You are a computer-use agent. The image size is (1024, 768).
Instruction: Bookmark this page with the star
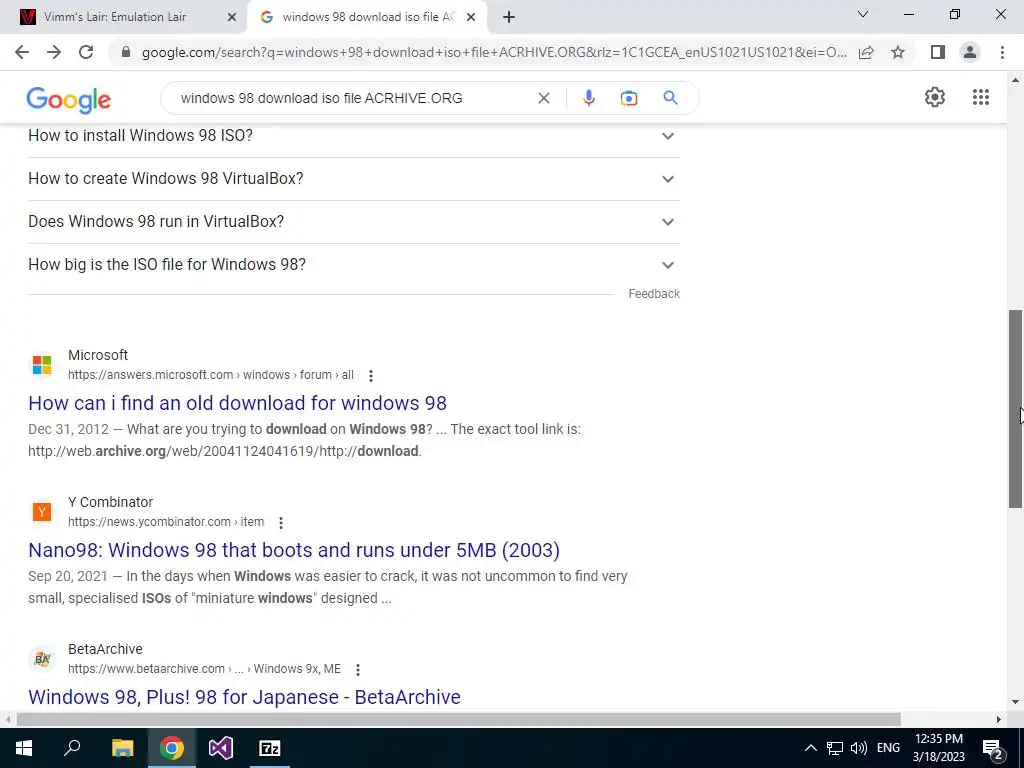(x=898, y=52)
